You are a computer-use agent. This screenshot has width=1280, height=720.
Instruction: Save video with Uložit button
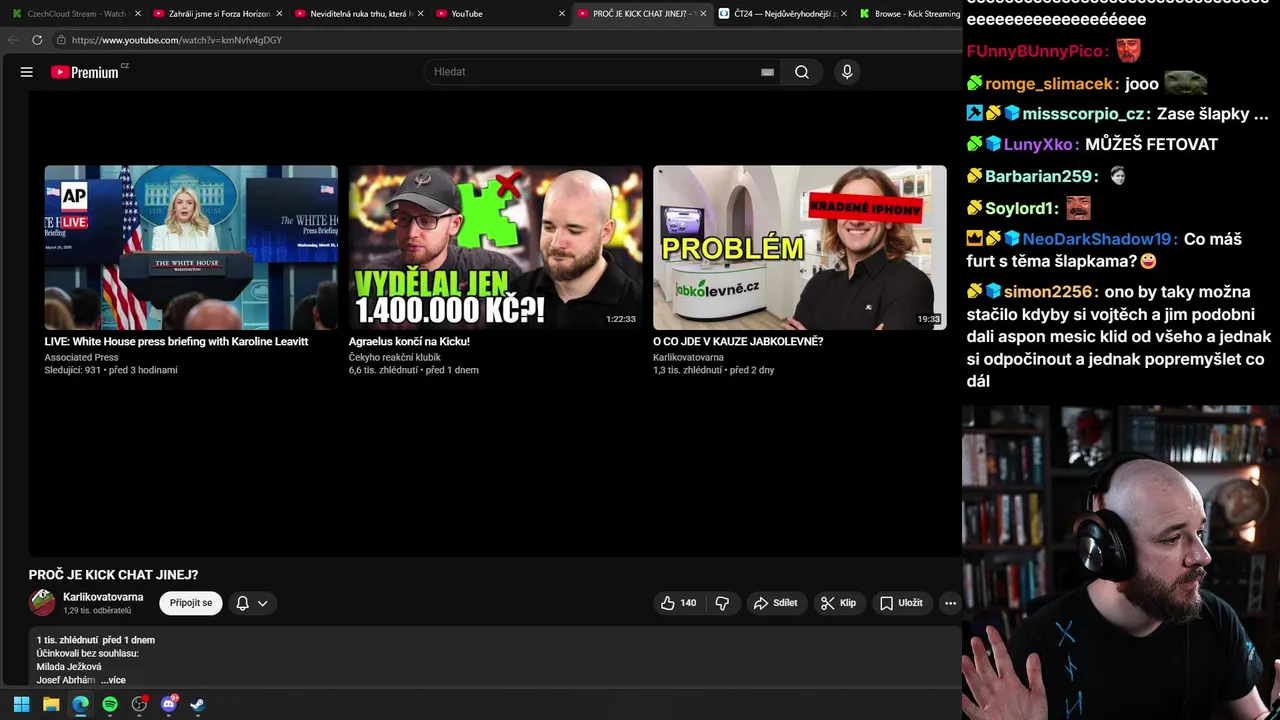coord(901,603)
